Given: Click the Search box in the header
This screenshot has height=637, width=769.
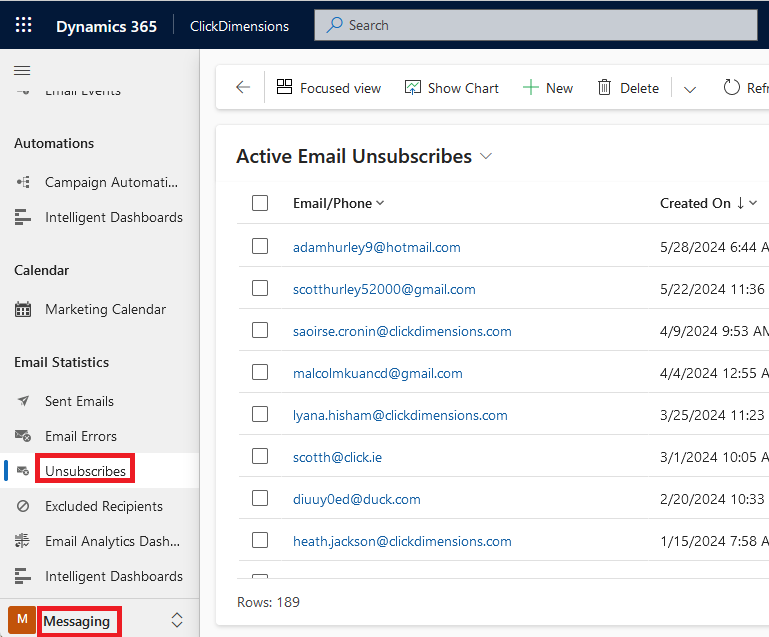Looking at the screenshot, I should 535,25.
